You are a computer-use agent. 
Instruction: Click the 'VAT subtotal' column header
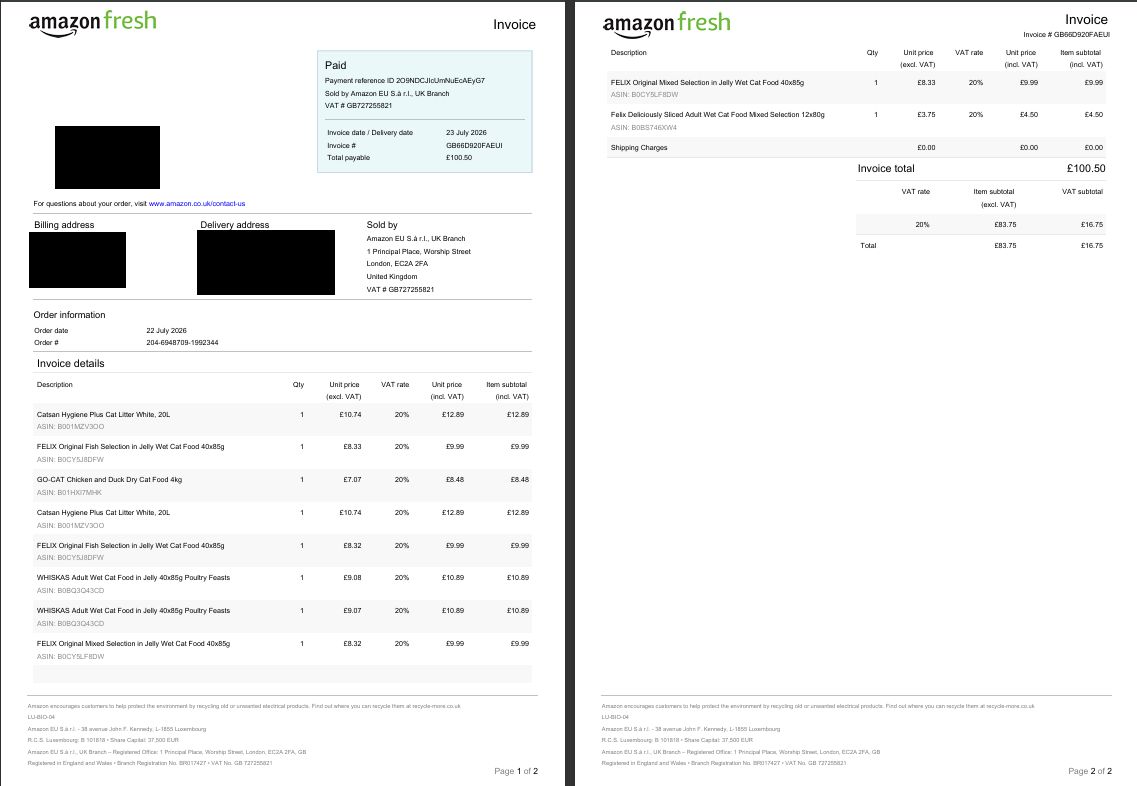point(1082,191)
